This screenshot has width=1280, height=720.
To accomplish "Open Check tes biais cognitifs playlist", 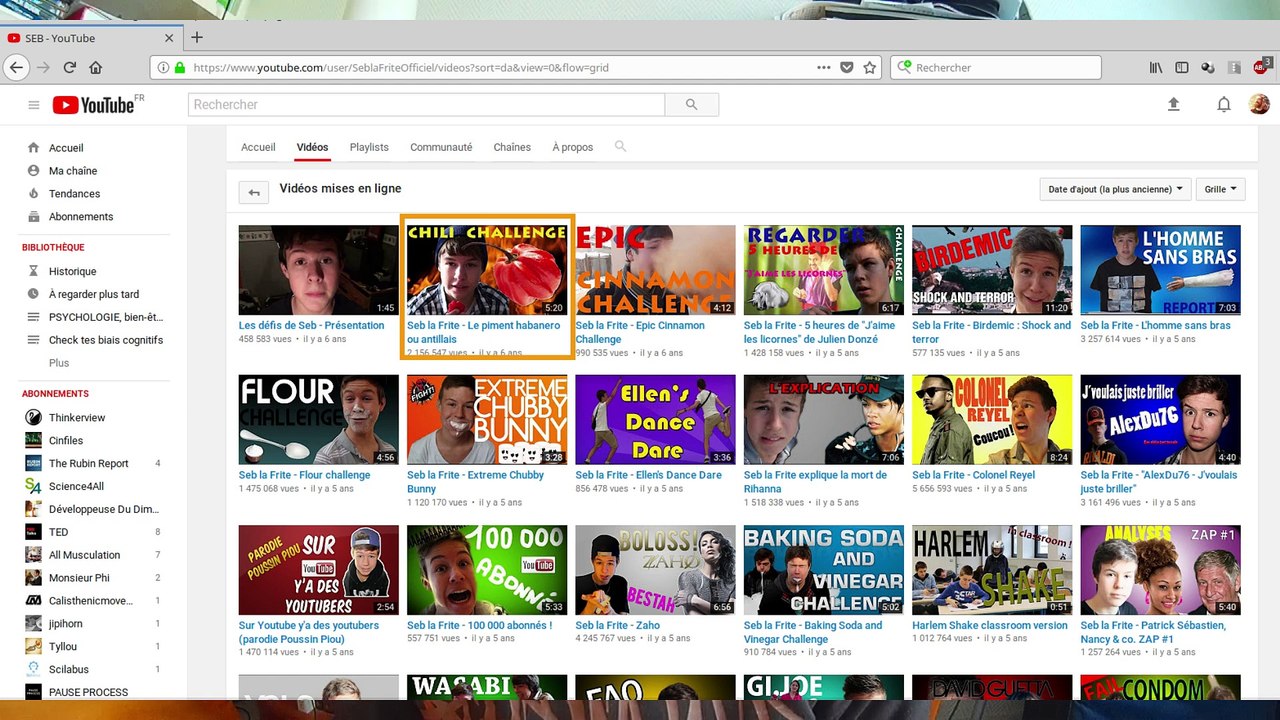I will point(105,341).
